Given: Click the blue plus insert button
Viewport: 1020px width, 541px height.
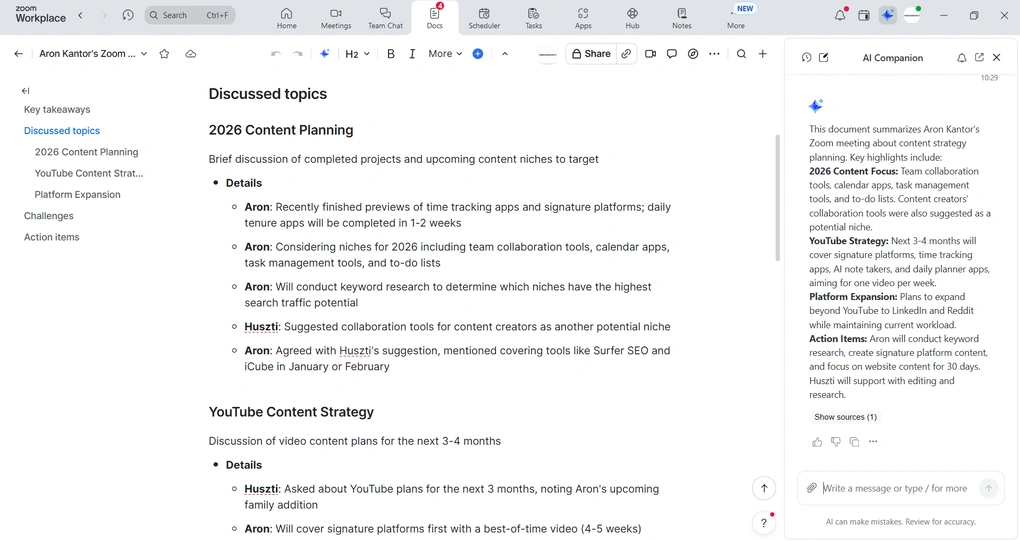Looking at the screenshot, I should point(477,54).
